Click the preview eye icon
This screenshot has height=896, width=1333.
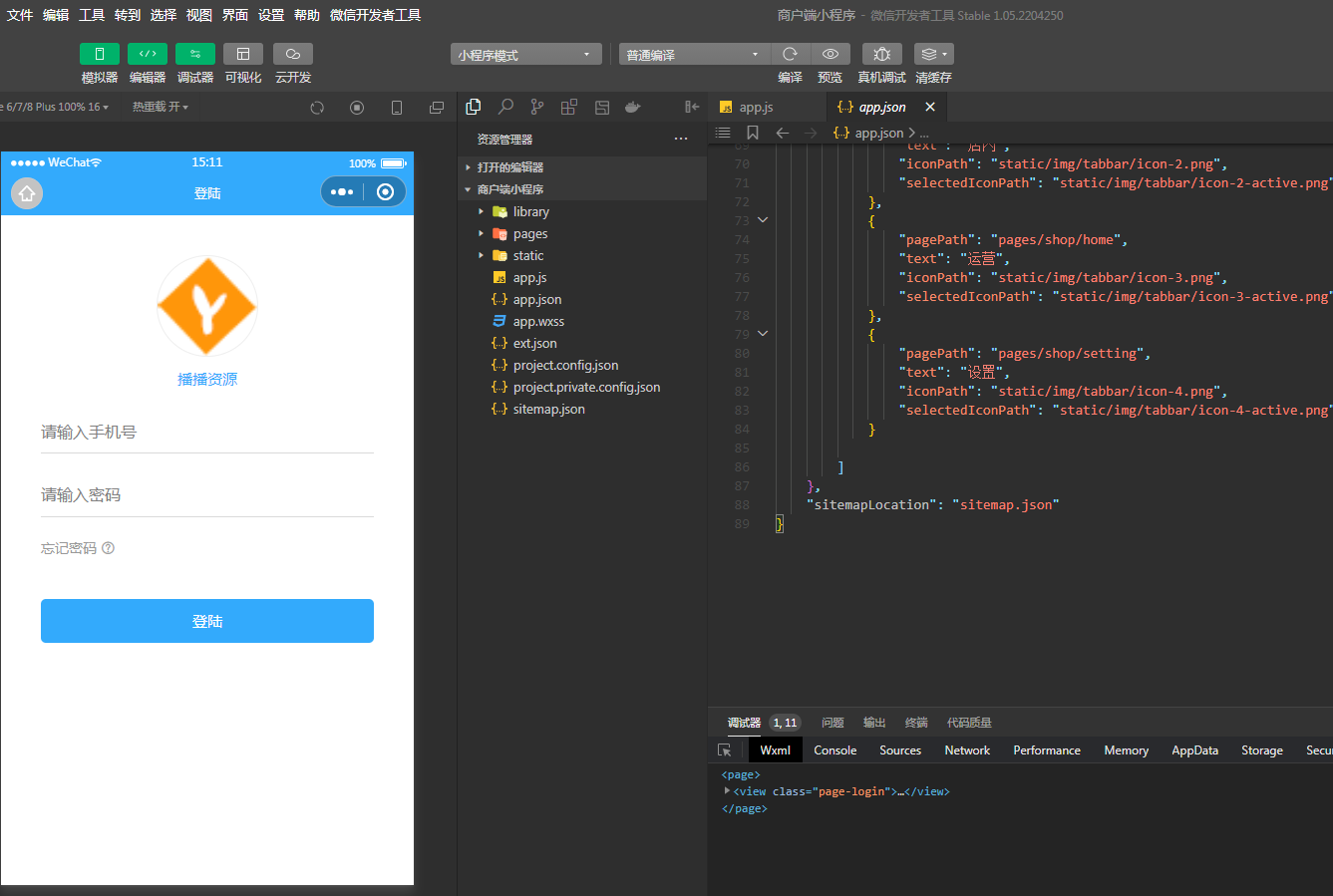[x=830, y=54]
